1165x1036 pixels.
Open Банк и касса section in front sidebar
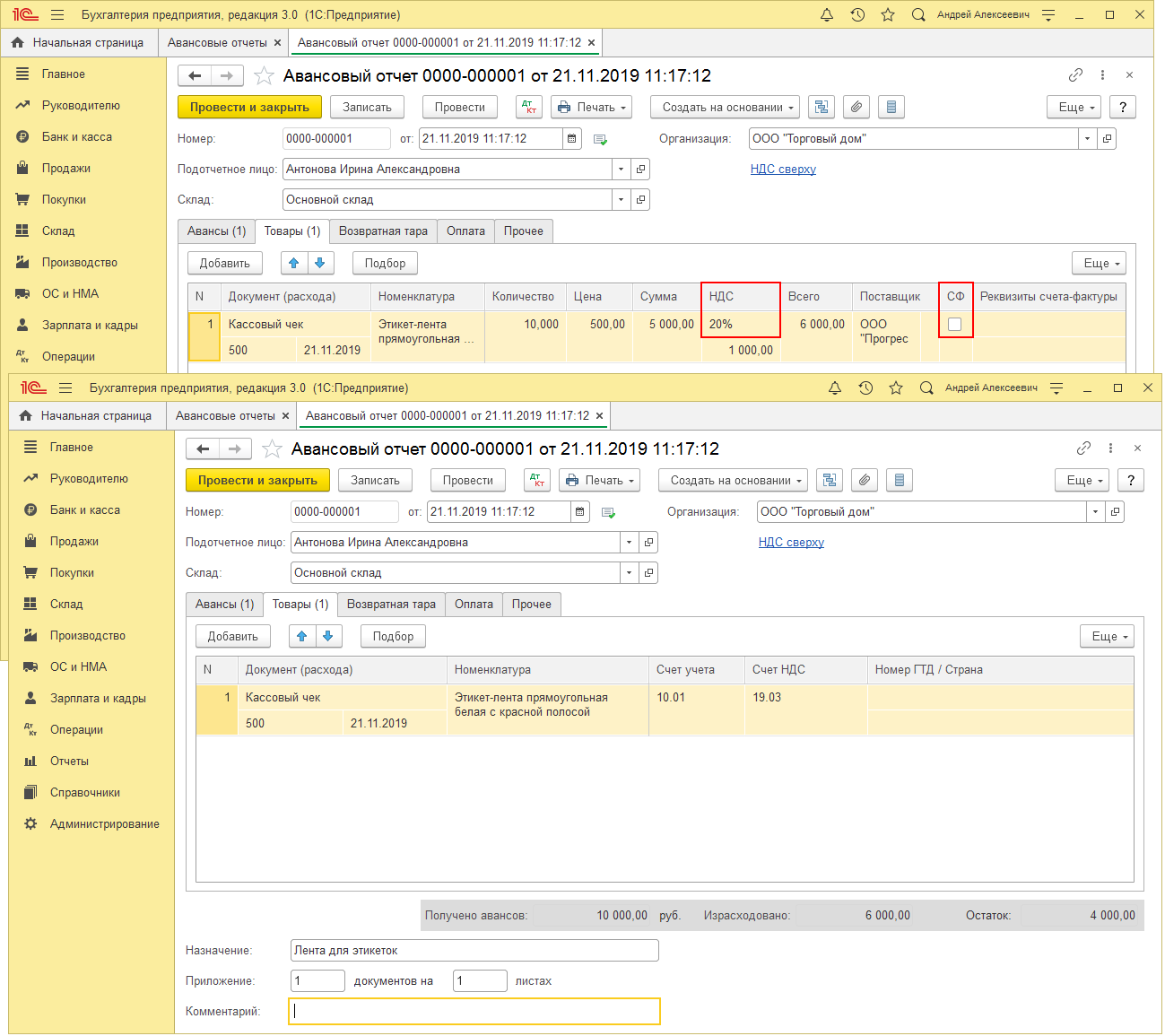point(85,509)
